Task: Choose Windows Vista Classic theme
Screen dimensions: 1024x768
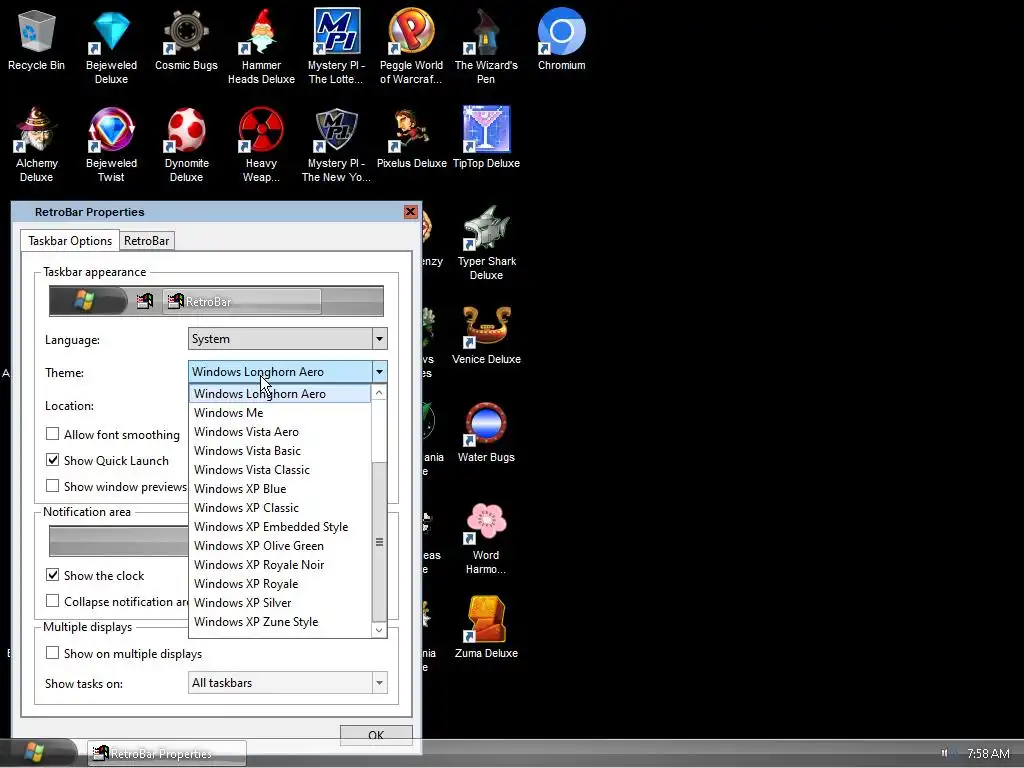Action: click(280, 470)
